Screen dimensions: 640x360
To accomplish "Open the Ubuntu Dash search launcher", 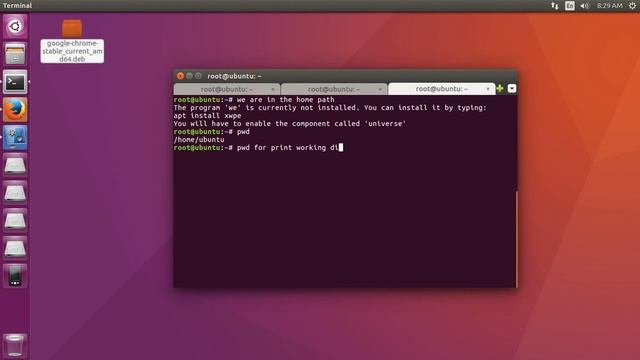I will point(15,27).
